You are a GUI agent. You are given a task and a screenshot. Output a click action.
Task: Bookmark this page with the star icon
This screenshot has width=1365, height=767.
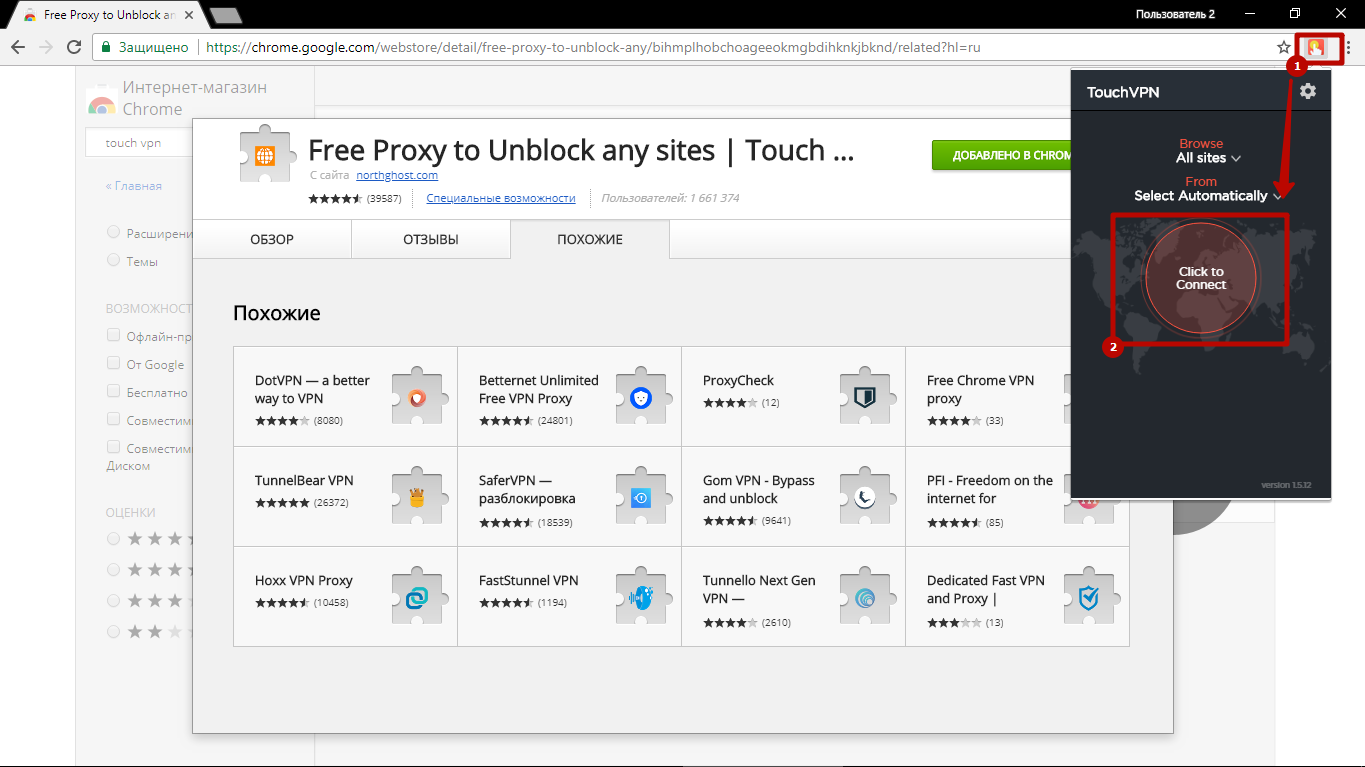(1284, 47)
